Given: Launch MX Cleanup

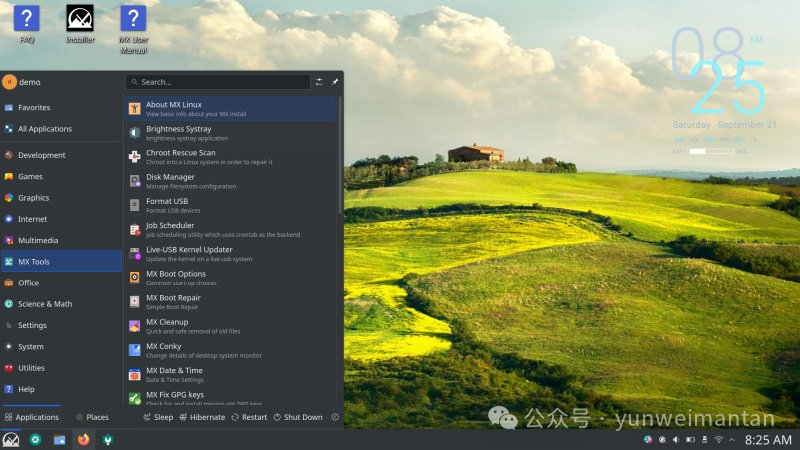Looking at the screenshot, I should (230, 327).
